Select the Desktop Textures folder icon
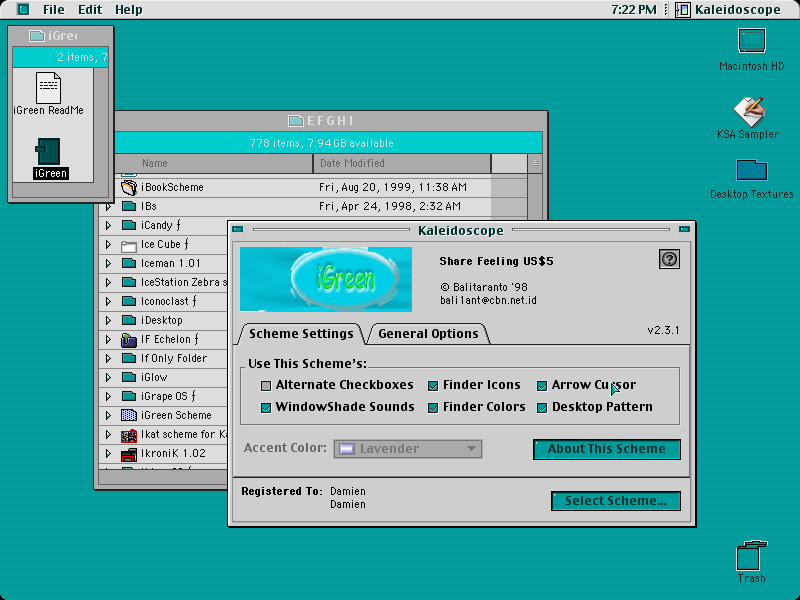The image size is (800, 600). (x=752, y=170)
